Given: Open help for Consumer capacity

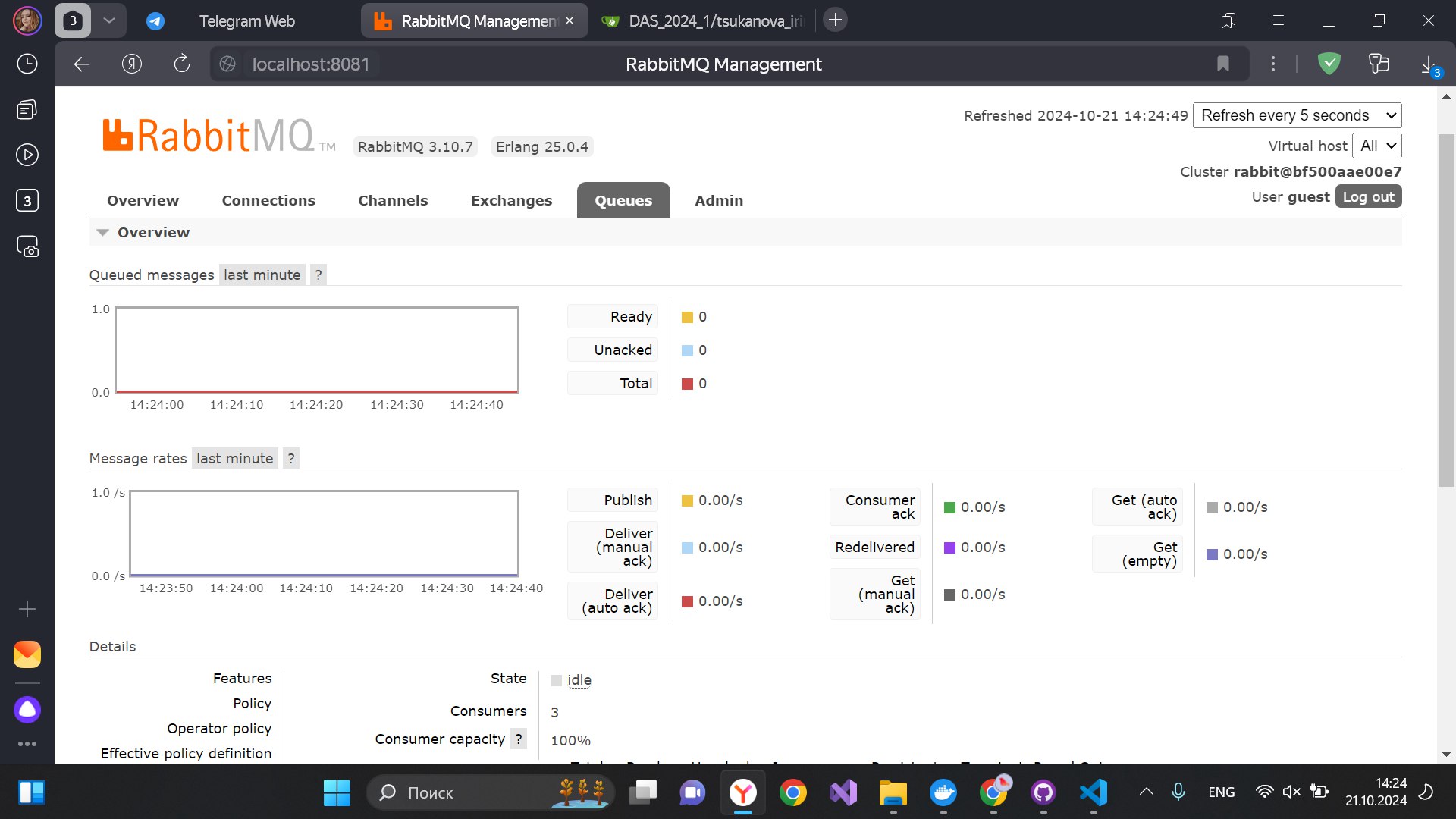Looking at the screenshot, I should (519, 739).
